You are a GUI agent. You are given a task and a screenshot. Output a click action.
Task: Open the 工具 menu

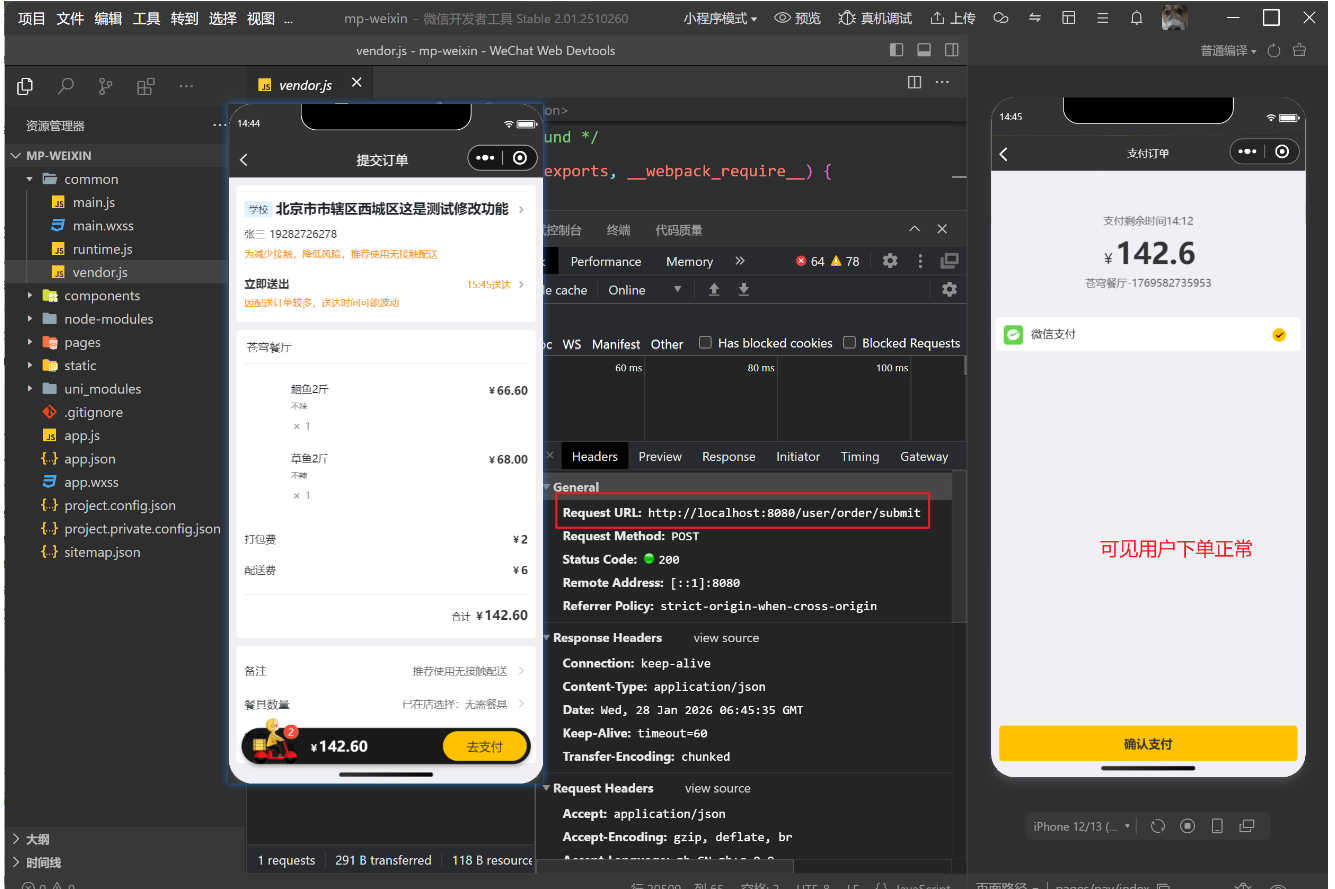[147, 18]
